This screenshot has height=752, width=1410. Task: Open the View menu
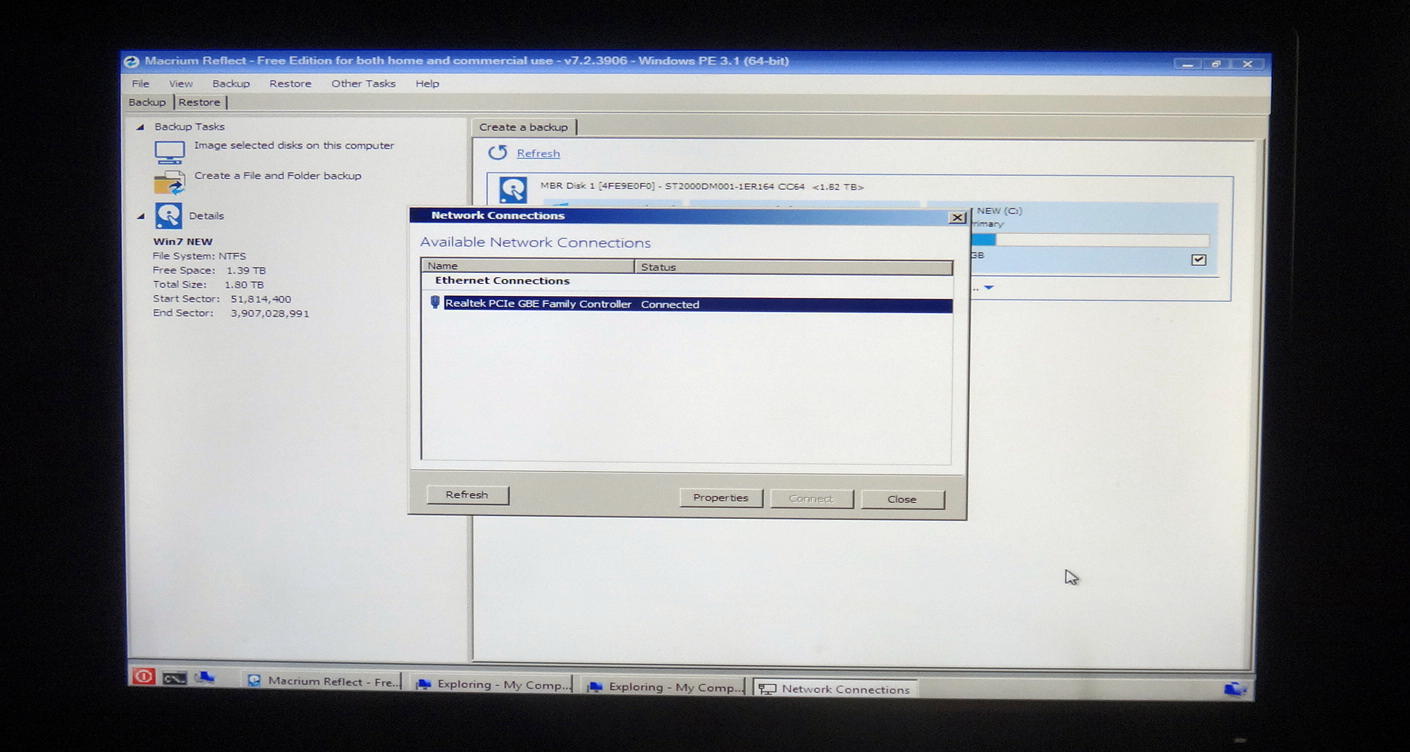tap(181, 84)
